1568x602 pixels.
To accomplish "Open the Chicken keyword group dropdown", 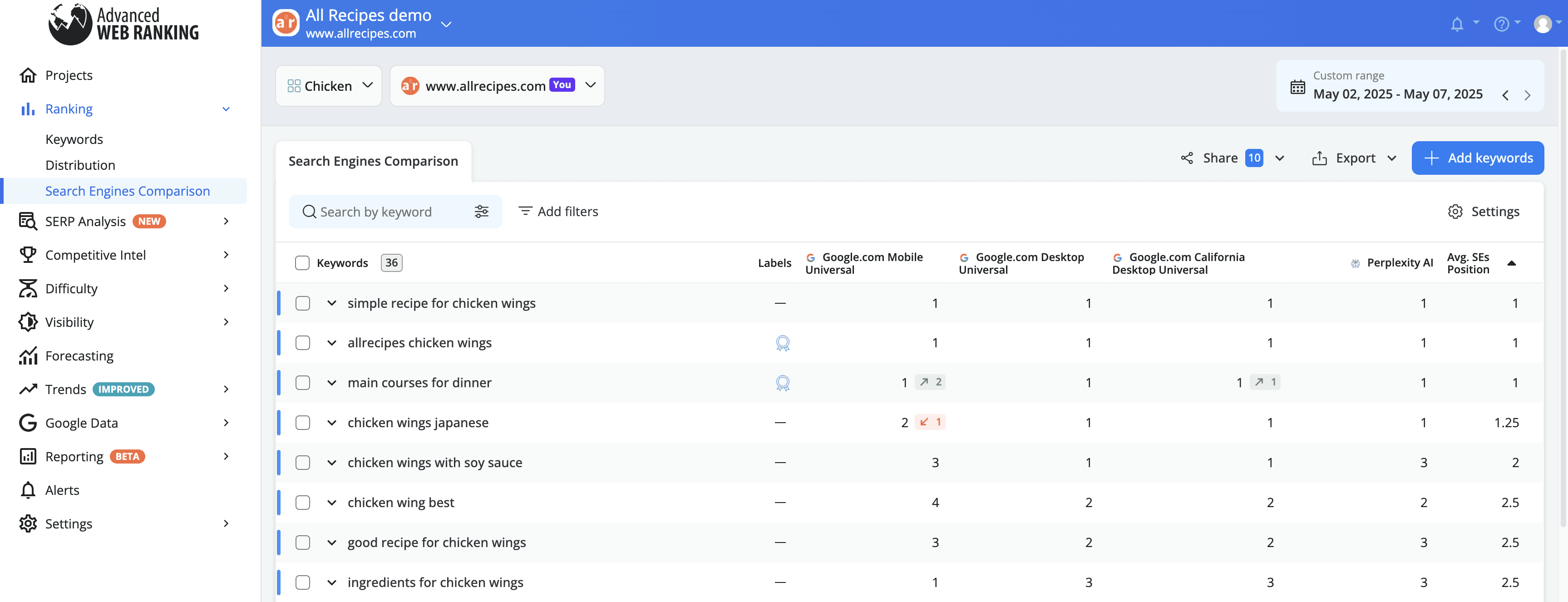I will (x=329, y=86).
